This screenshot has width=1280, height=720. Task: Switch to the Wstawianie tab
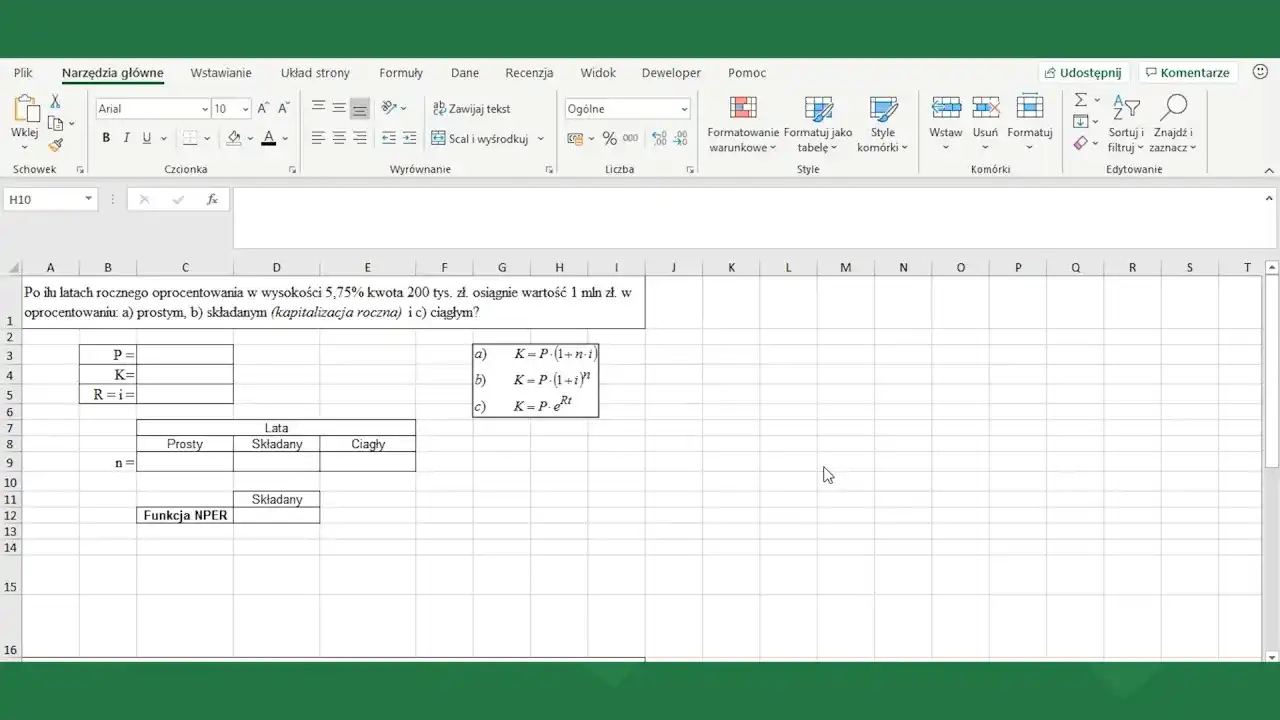[x=221, y=73]
